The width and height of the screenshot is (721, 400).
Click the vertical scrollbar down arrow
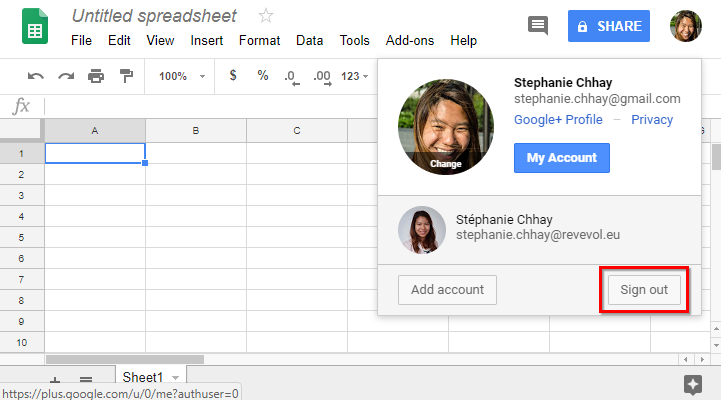pyautogui.click(x=716, y=345)
